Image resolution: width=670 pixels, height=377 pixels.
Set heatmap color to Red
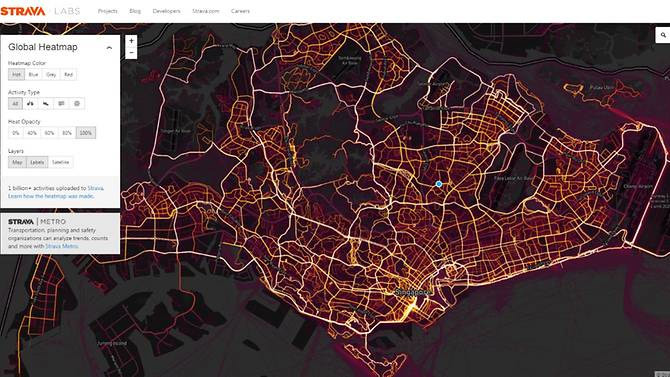click(68, 74)
